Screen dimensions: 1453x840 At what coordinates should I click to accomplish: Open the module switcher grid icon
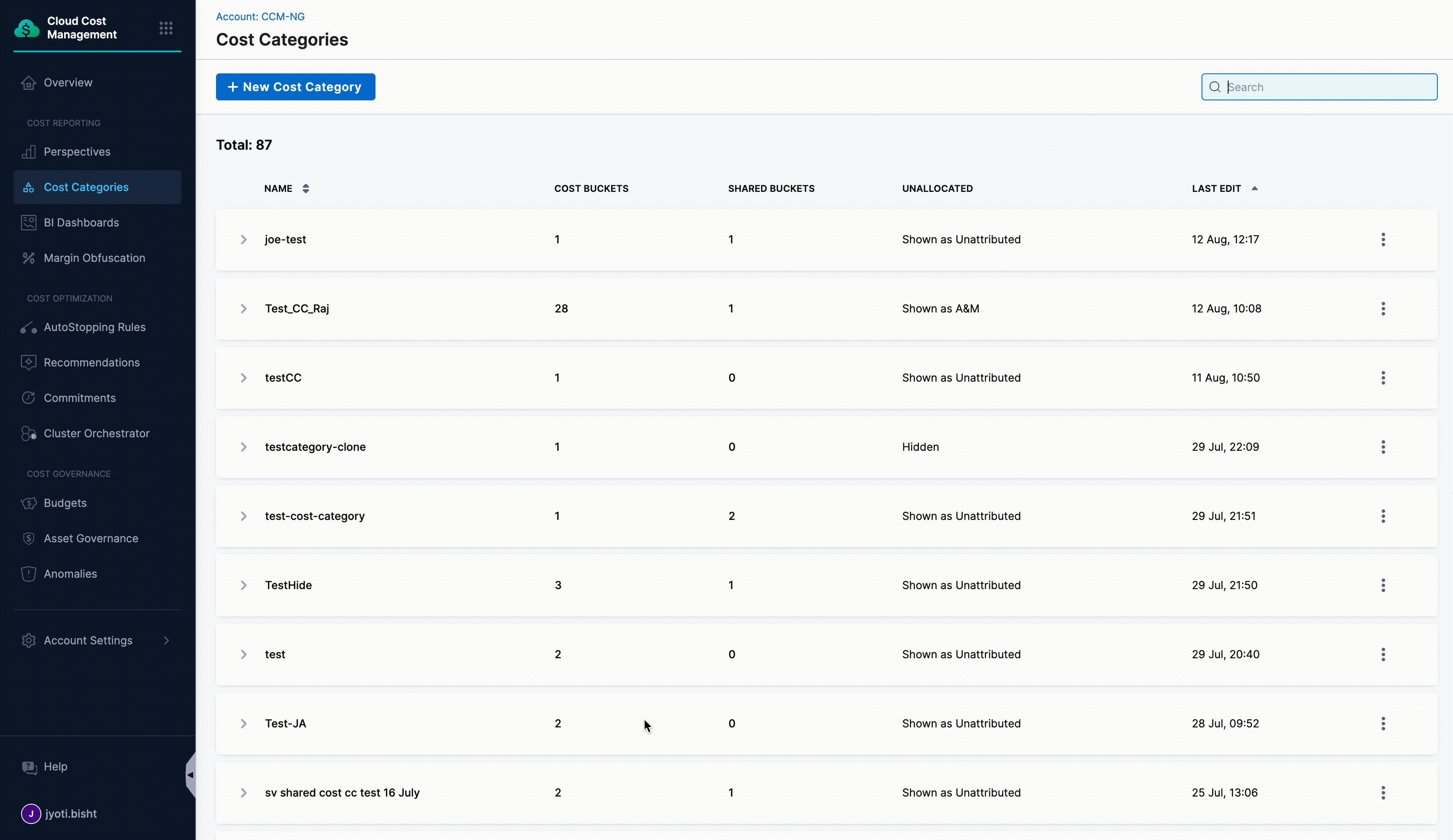click(166, 28)
